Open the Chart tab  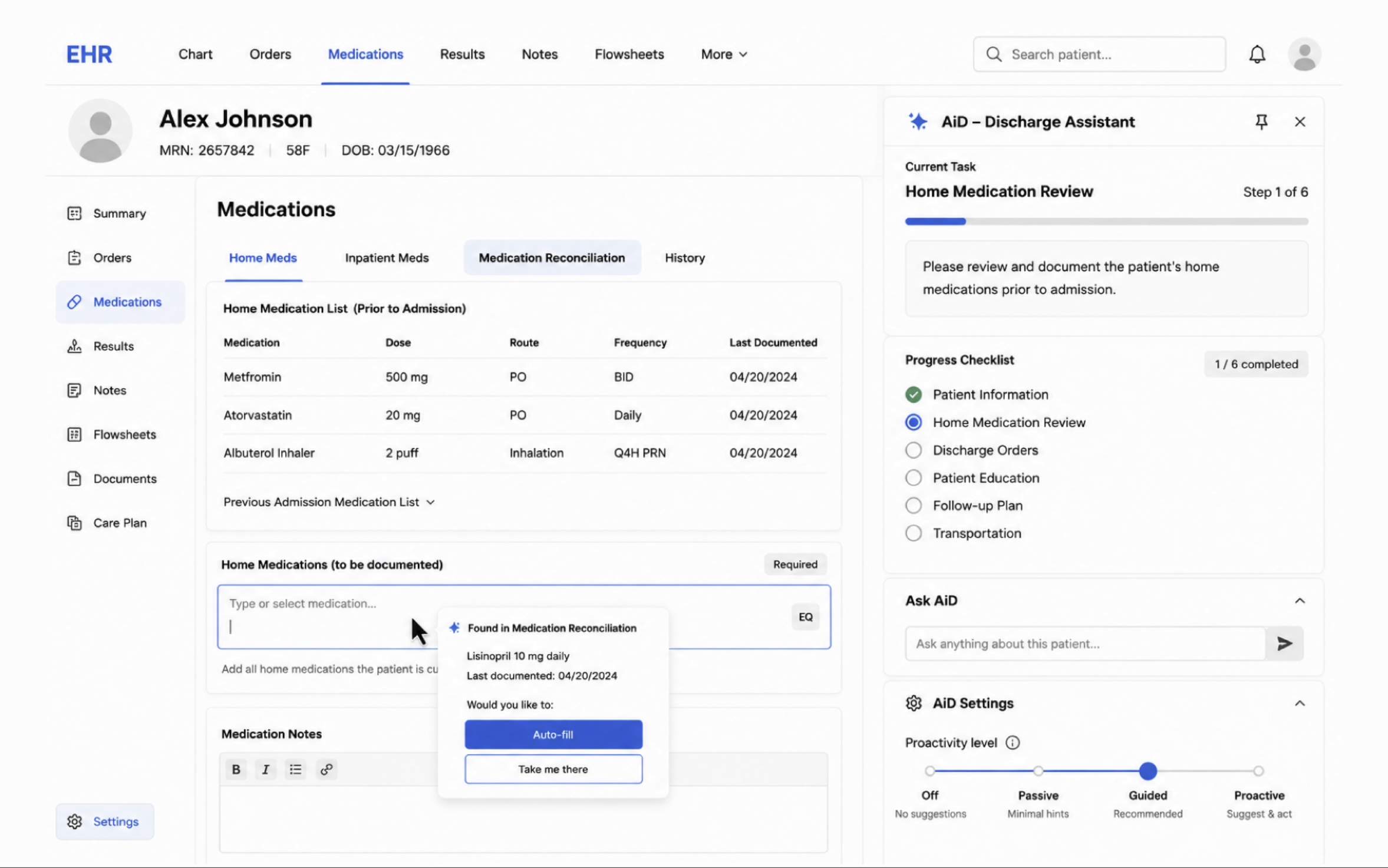[x=195, y=54]
